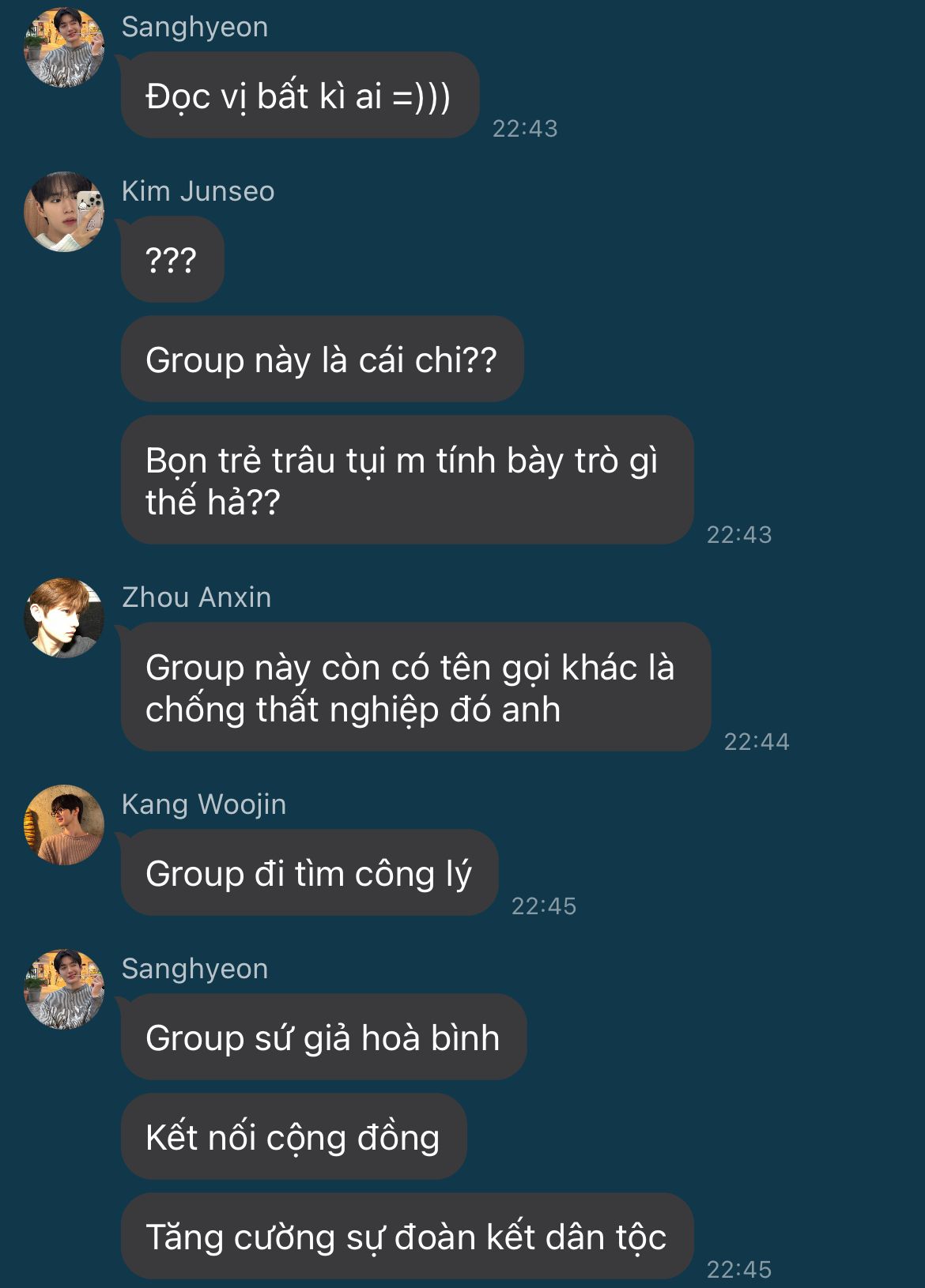Tap the second "Sanghyeon" sender name
This screenshot has height=1288, width=925.
194,969
